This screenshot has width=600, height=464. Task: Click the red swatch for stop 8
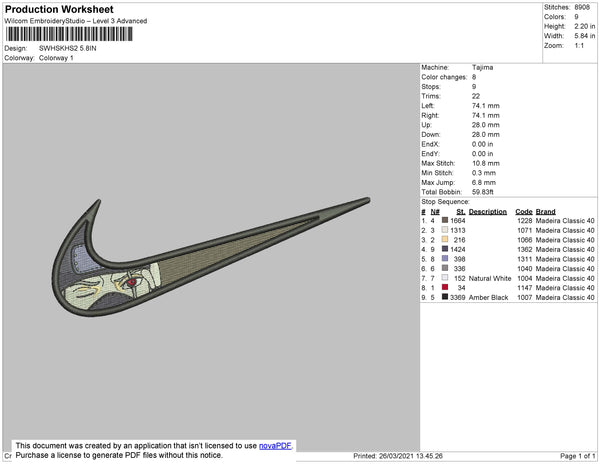(445, 287)
